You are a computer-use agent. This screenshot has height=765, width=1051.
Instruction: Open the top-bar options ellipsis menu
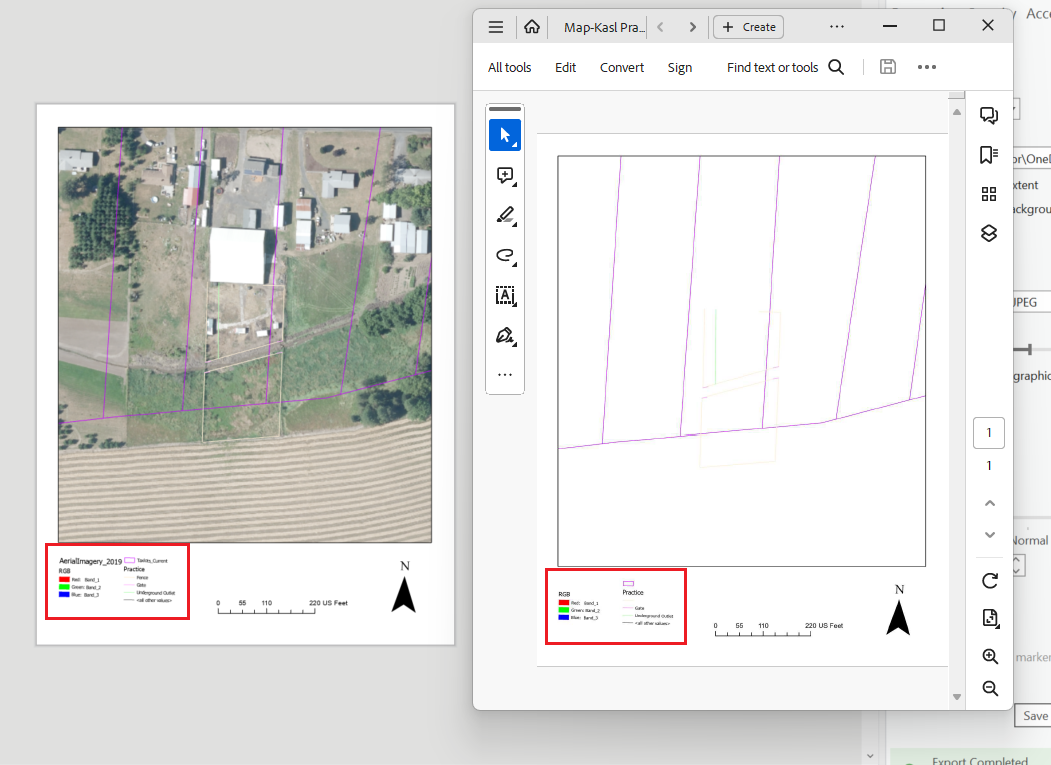(x=836, y=27)
